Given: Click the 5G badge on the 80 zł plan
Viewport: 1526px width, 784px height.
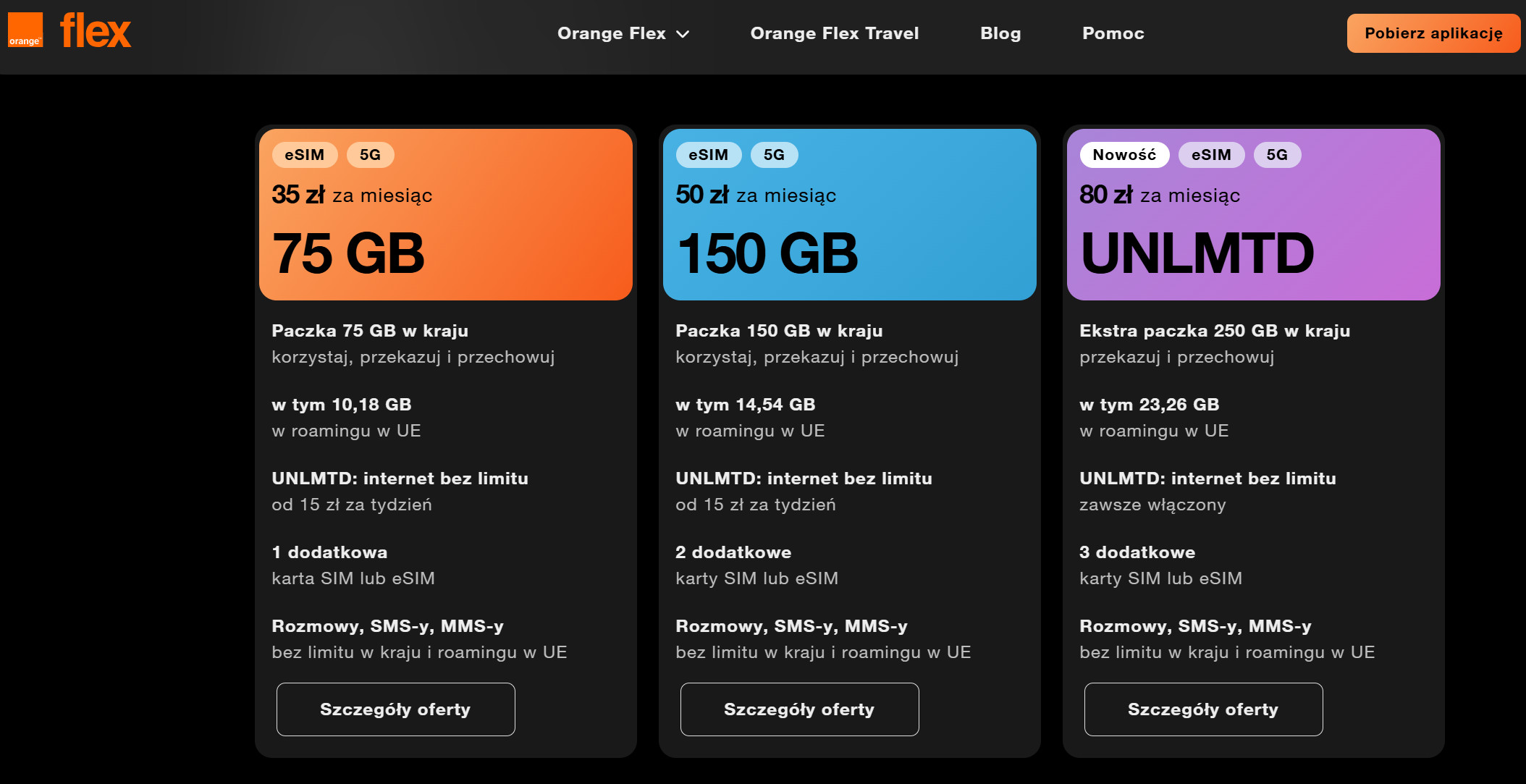Looking at the screenshot, I should click(1278, 155).
